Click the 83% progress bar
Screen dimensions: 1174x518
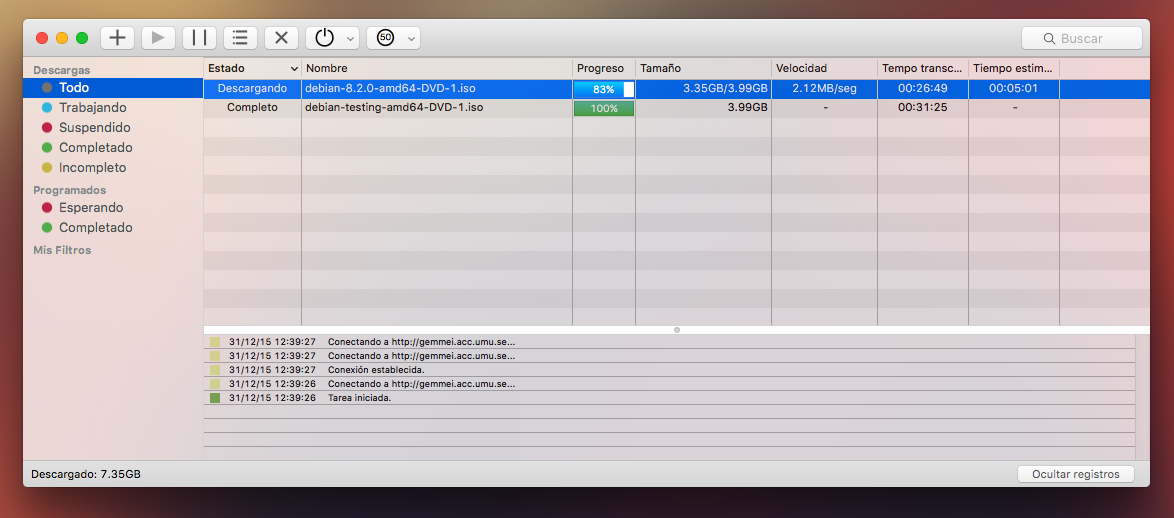pyautogui.click(x=603, y=89)
